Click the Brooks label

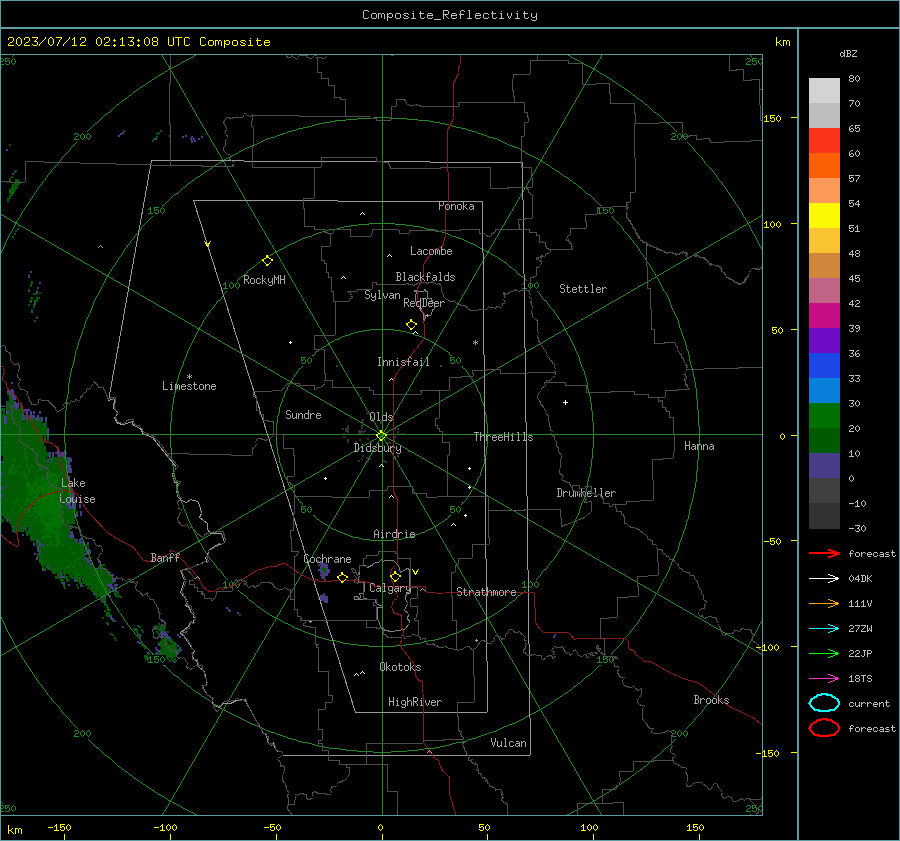711,700
